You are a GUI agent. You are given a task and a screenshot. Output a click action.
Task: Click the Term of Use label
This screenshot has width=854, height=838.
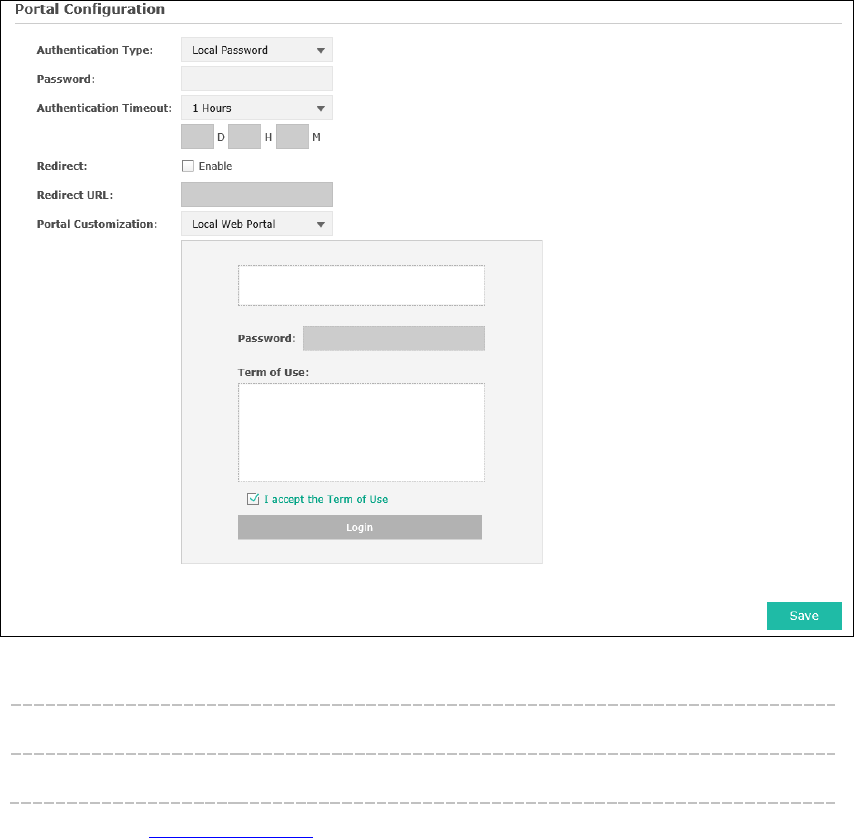click(x=273, y=372)
